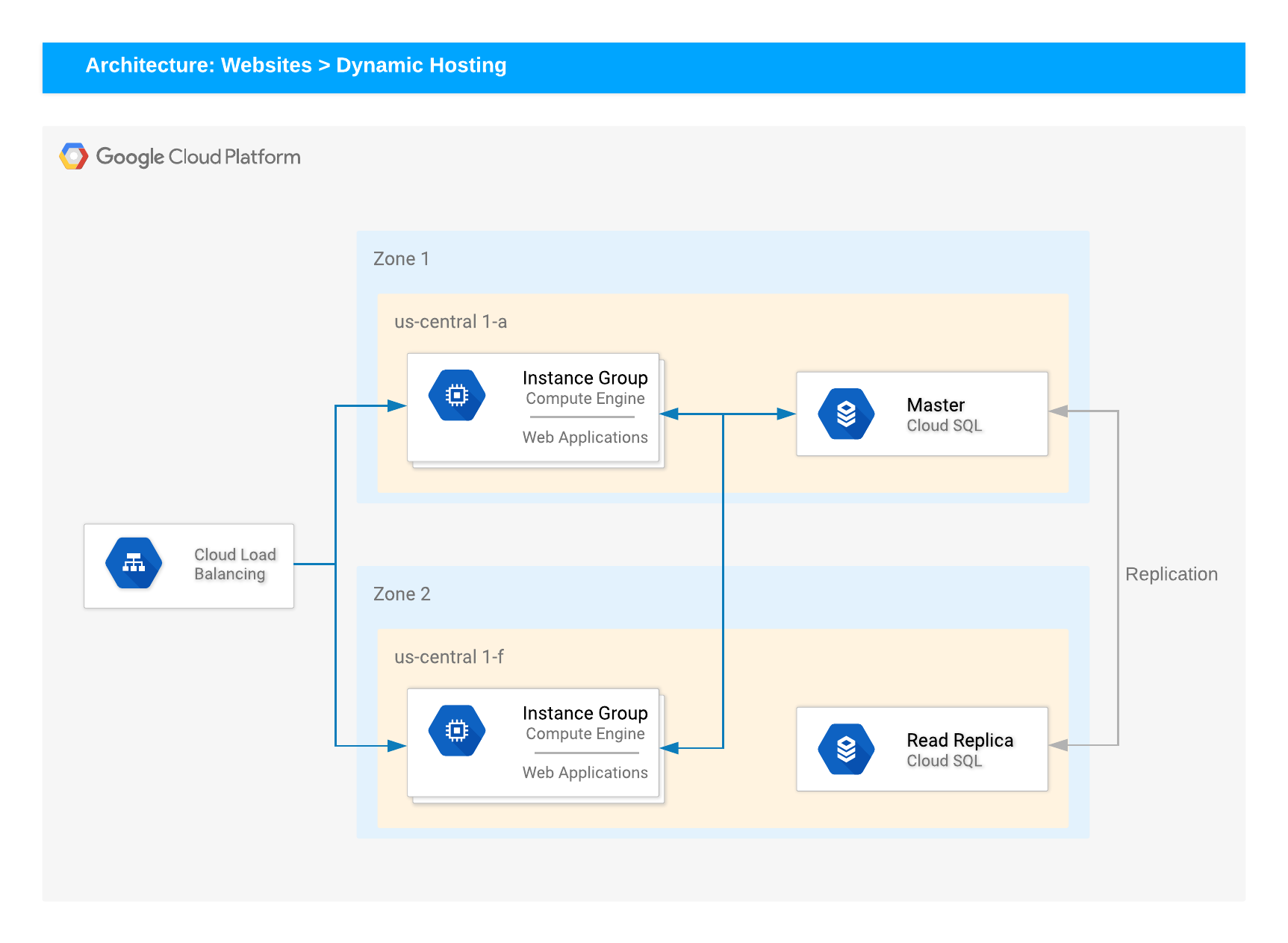Select the Cloud Load Balancing label

(x=235, y=564)
